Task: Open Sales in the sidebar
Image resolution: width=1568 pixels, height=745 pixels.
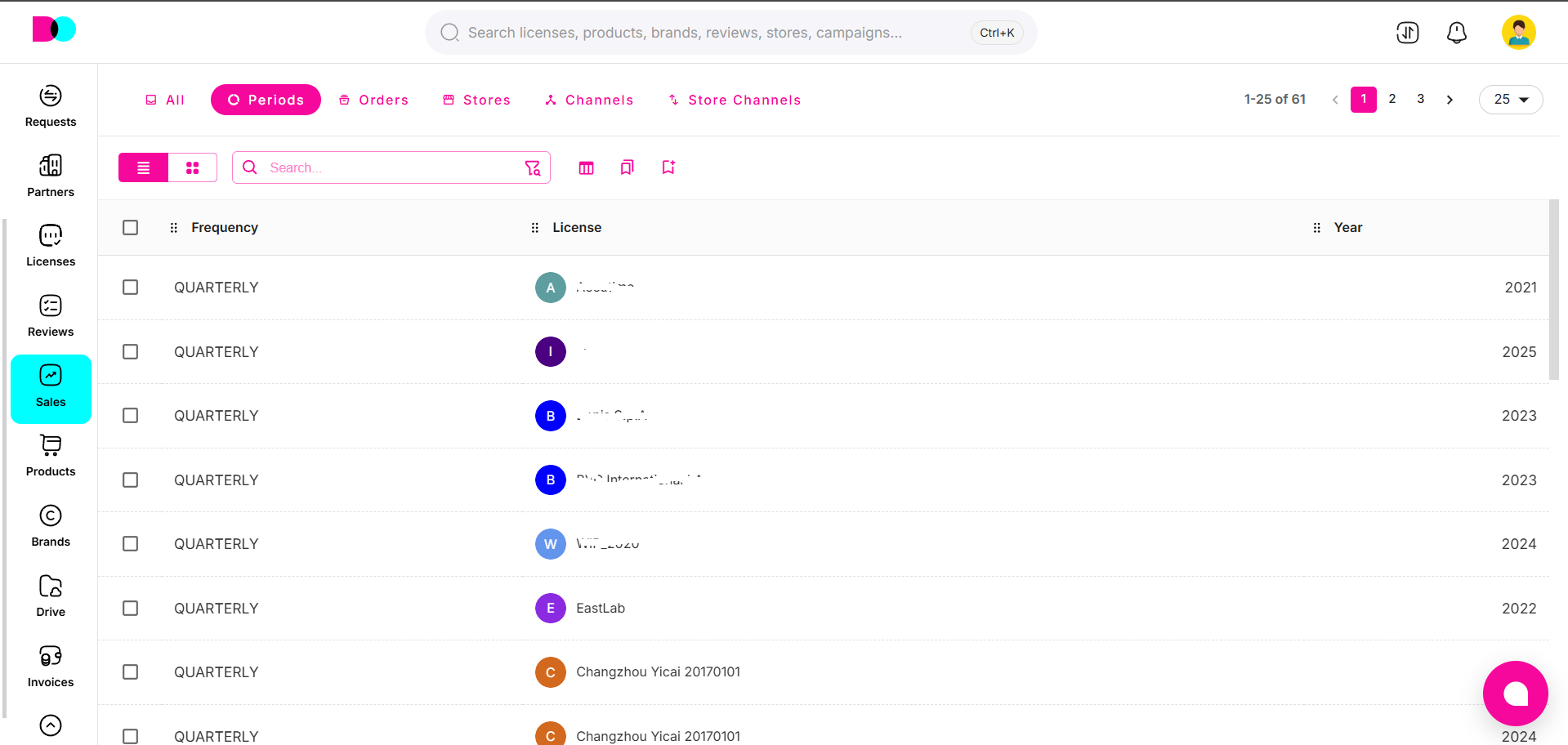Action: click(x=51, y=389)
